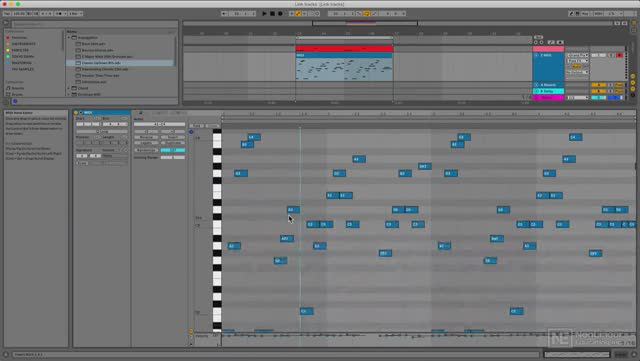The width and height of the screenshot is (640, 361).
Task: Click the MIDI editor time ruler
Action: point(429,114)
